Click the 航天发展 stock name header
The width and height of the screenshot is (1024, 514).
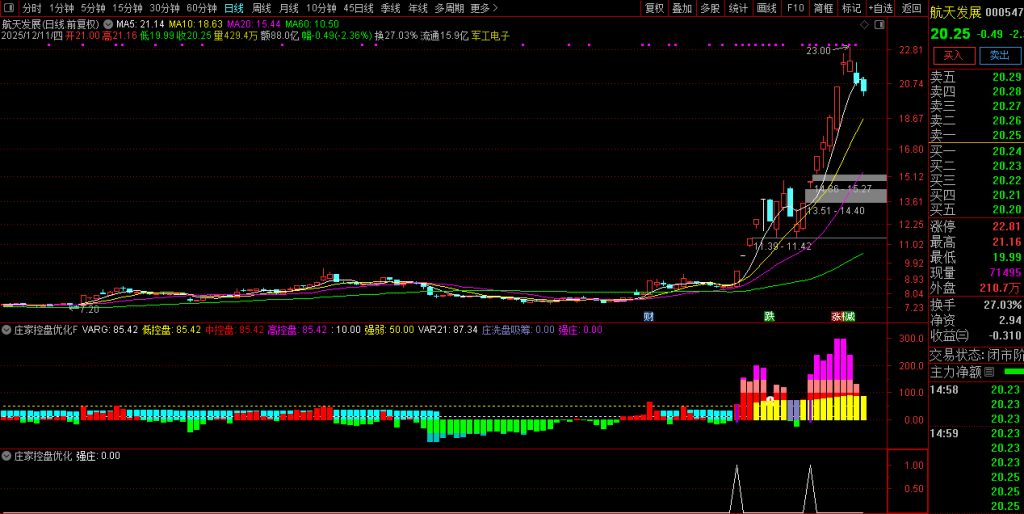pos(956,12)
